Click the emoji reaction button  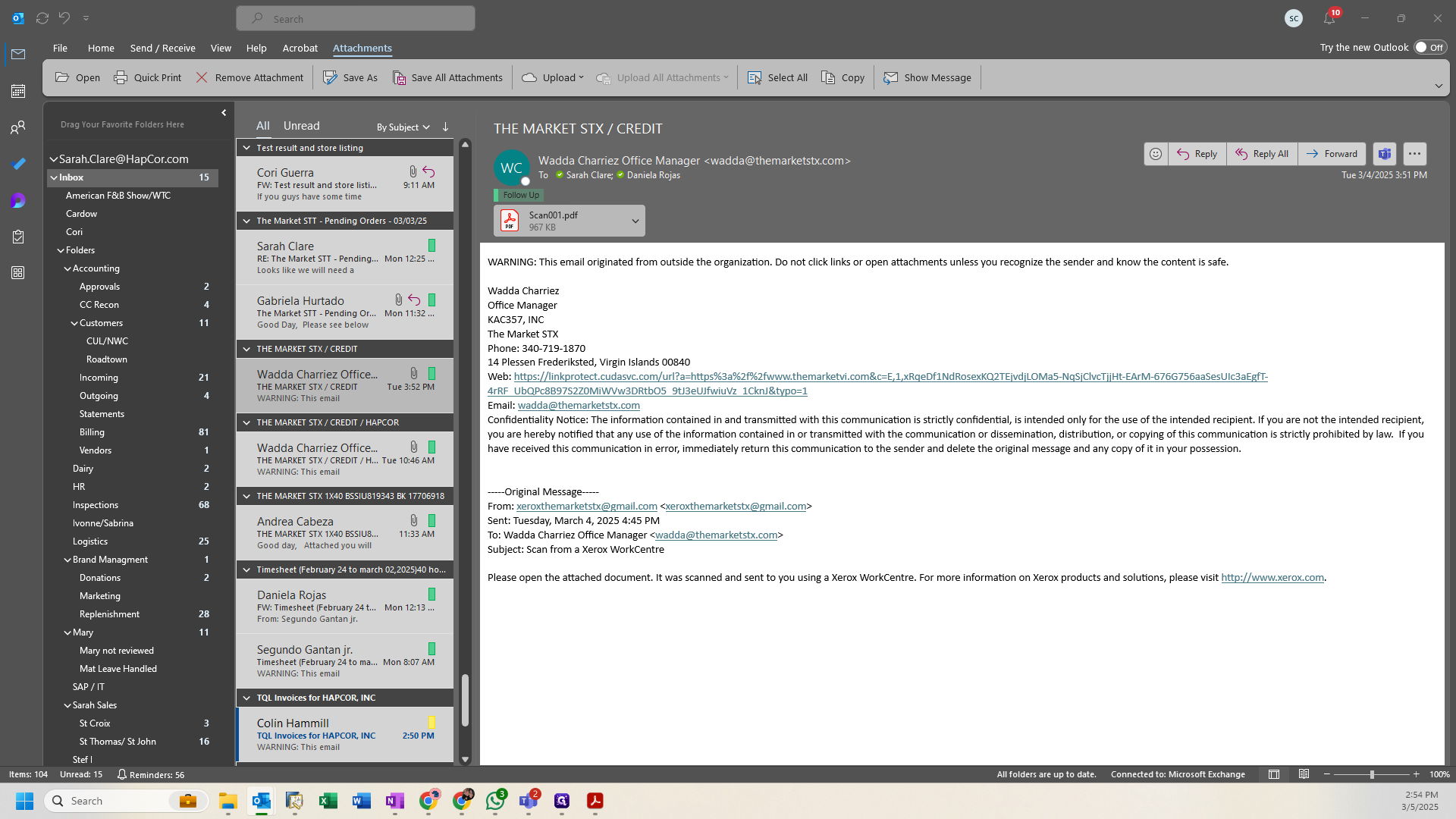(1156, 154)
